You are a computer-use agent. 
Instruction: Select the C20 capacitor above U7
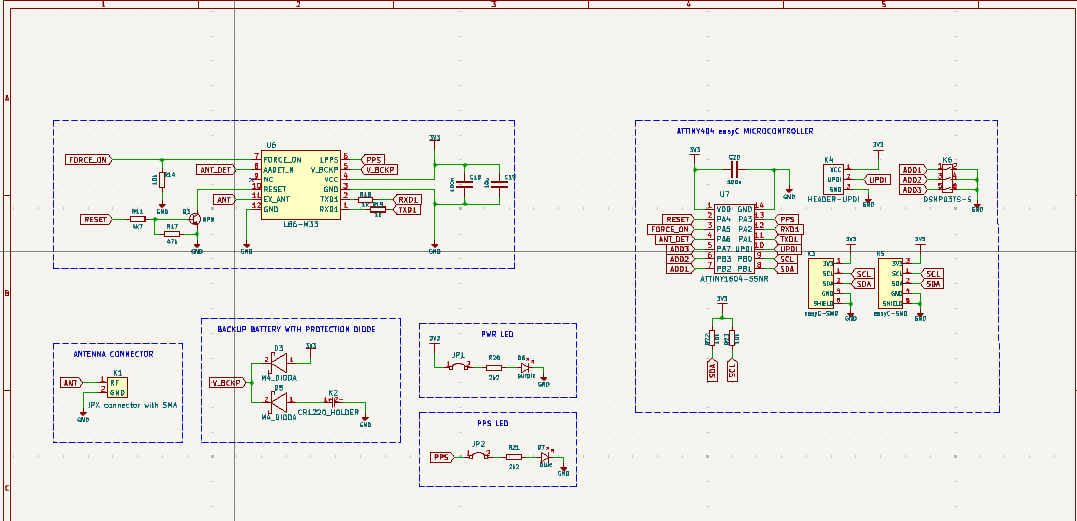point(734,169)
